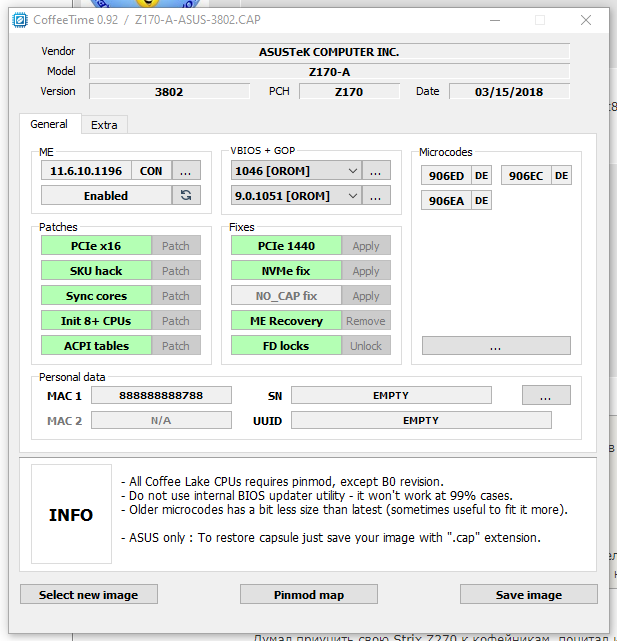Click the 906ED microcode entry
The width and height of the screenshot is (617, 641).
[x=446, y=175]
